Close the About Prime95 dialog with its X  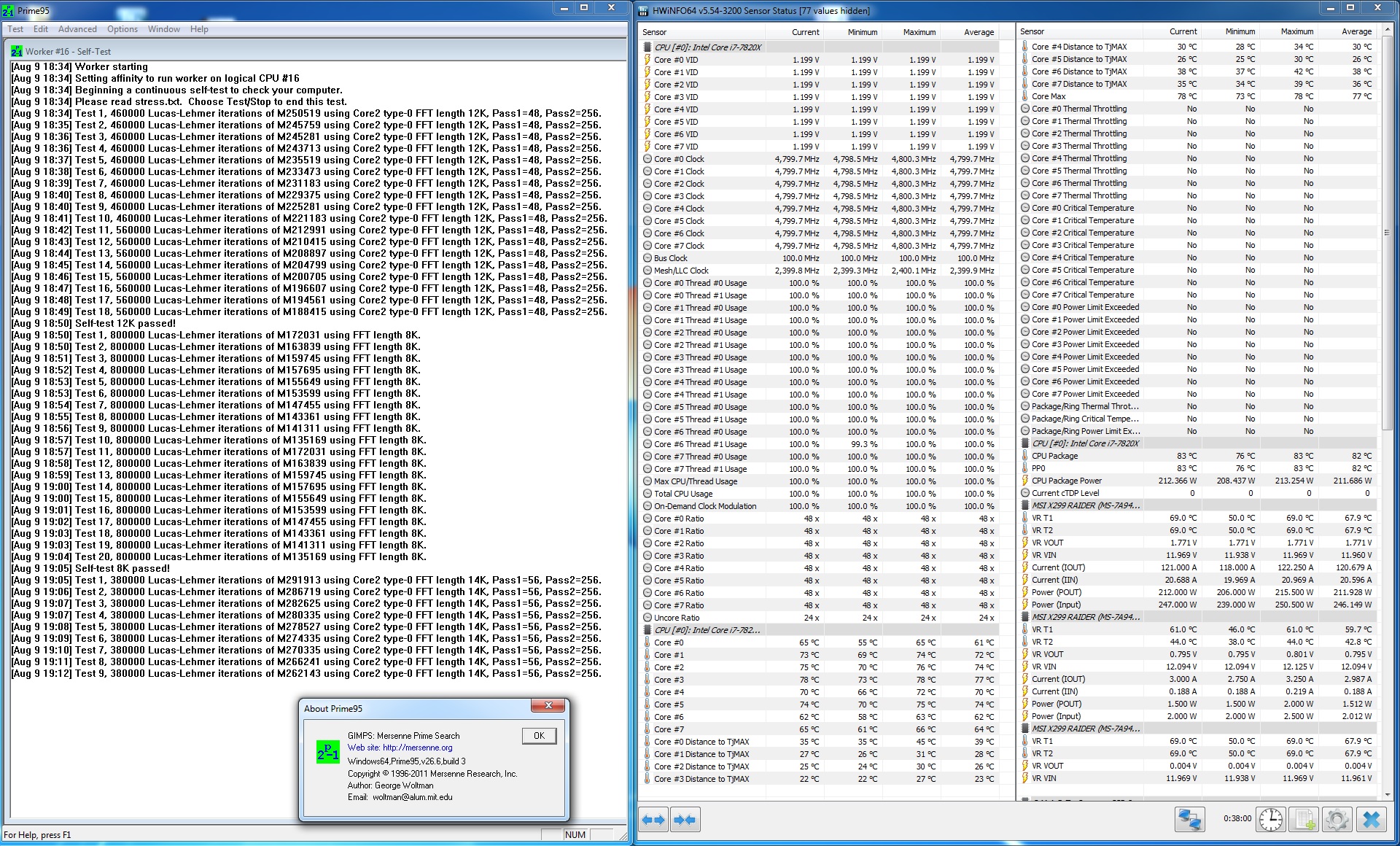pyautogui.click(x=548, y=706)
